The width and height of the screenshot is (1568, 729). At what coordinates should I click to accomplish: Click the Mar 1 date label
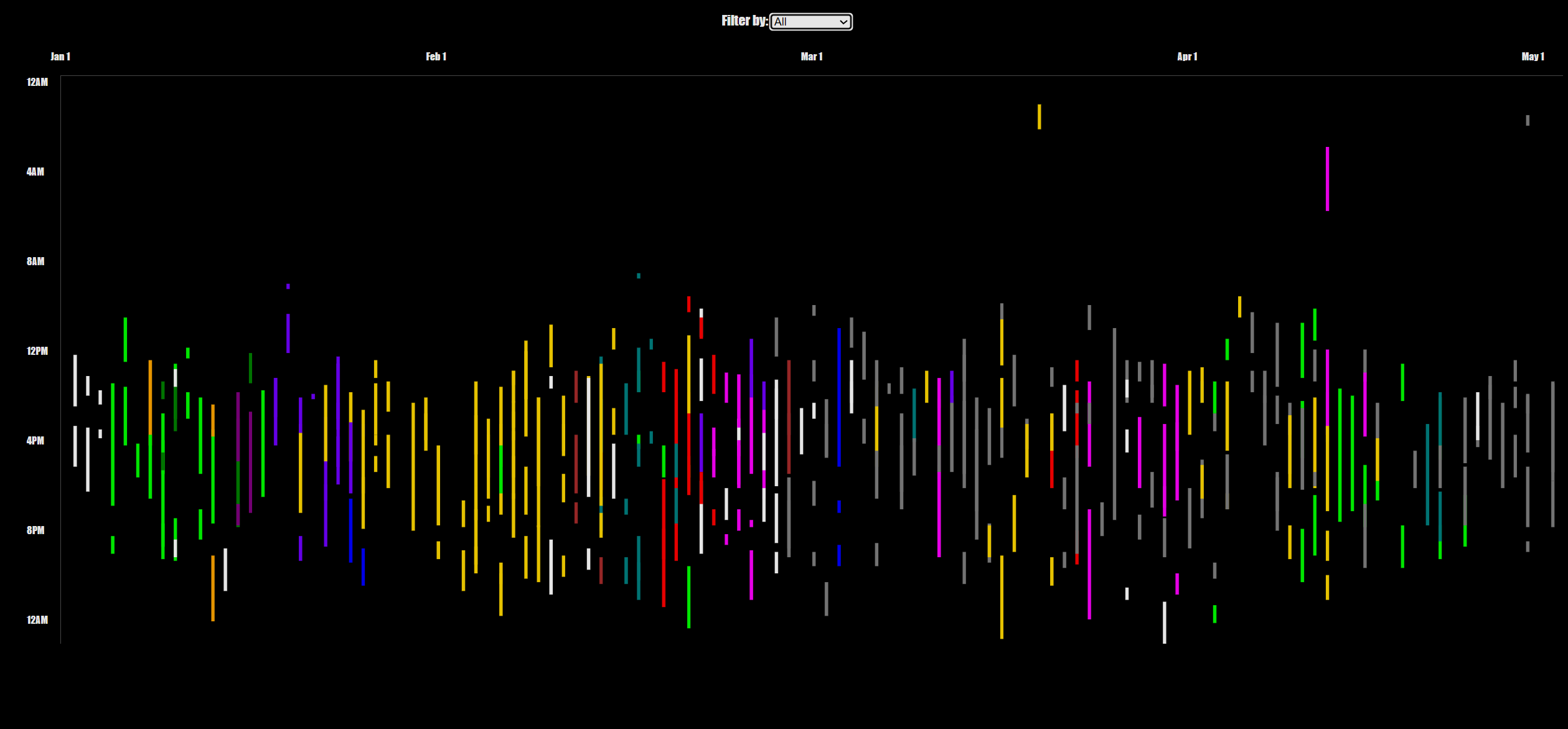point(812,57)
